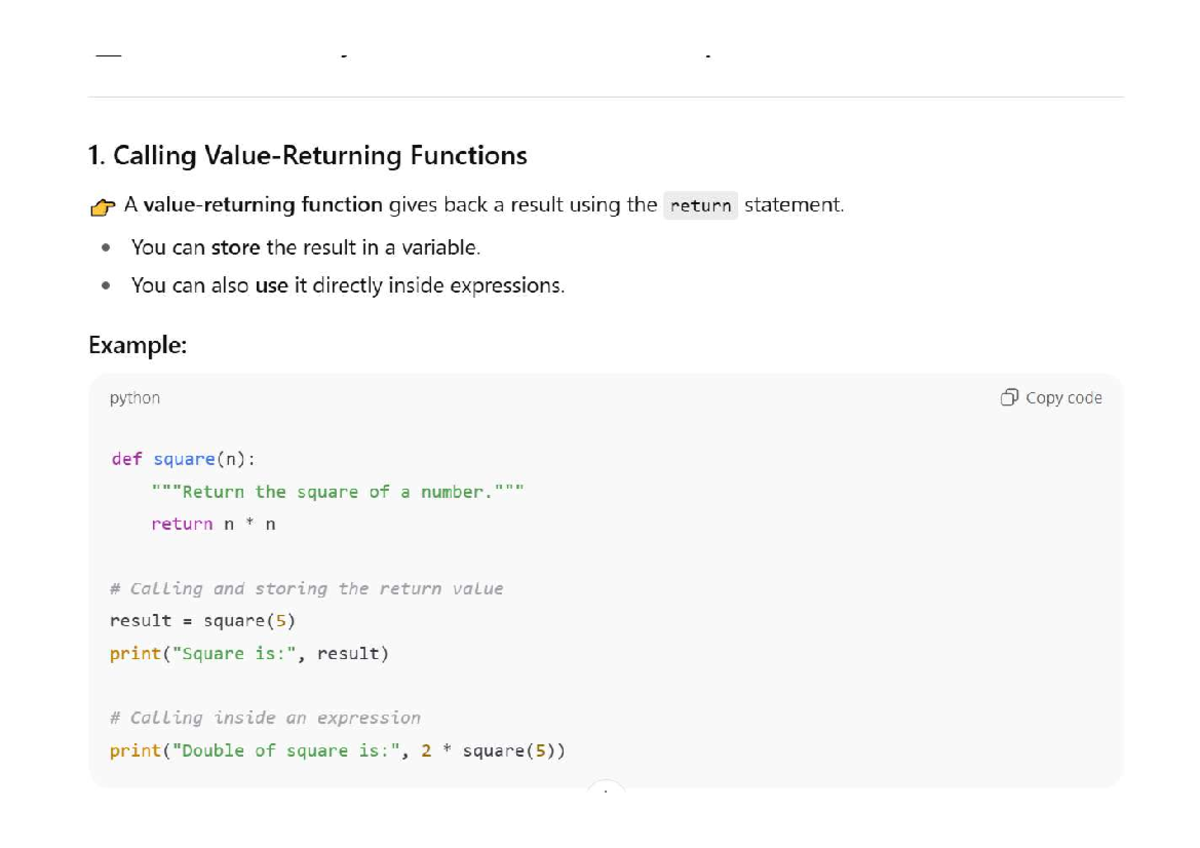Click the Copy code button

click(x=1052, y=397)
